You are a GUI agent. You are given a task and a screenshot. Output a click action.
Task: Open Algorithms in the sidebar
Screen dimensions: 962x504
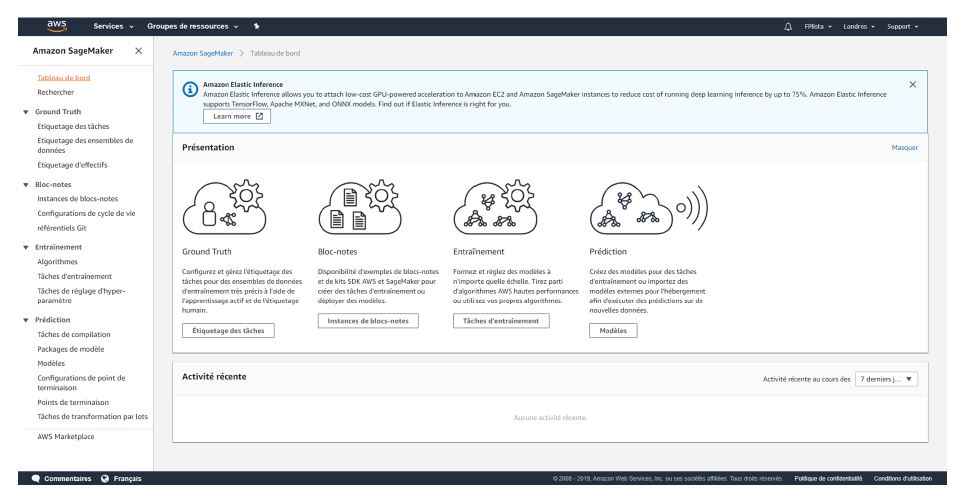tap(57, 261)
